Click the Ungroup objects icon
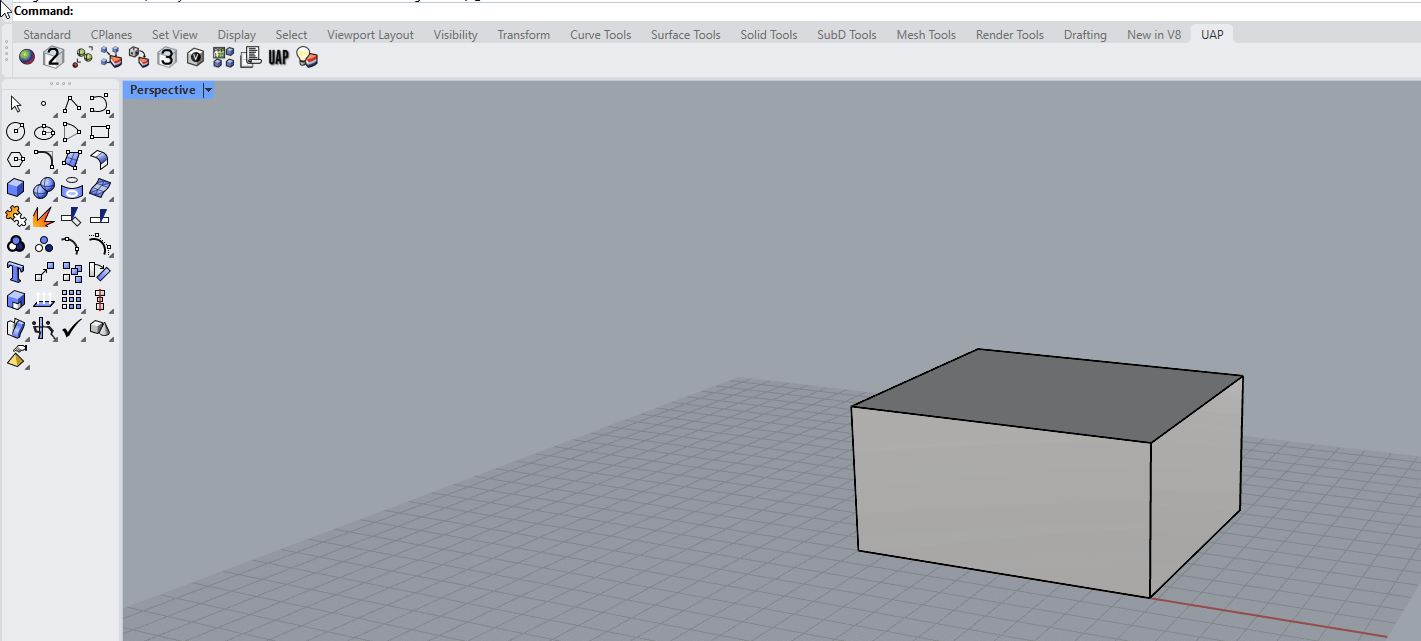The height and width of the screenshot is (641, 1421). pos(44,244)
